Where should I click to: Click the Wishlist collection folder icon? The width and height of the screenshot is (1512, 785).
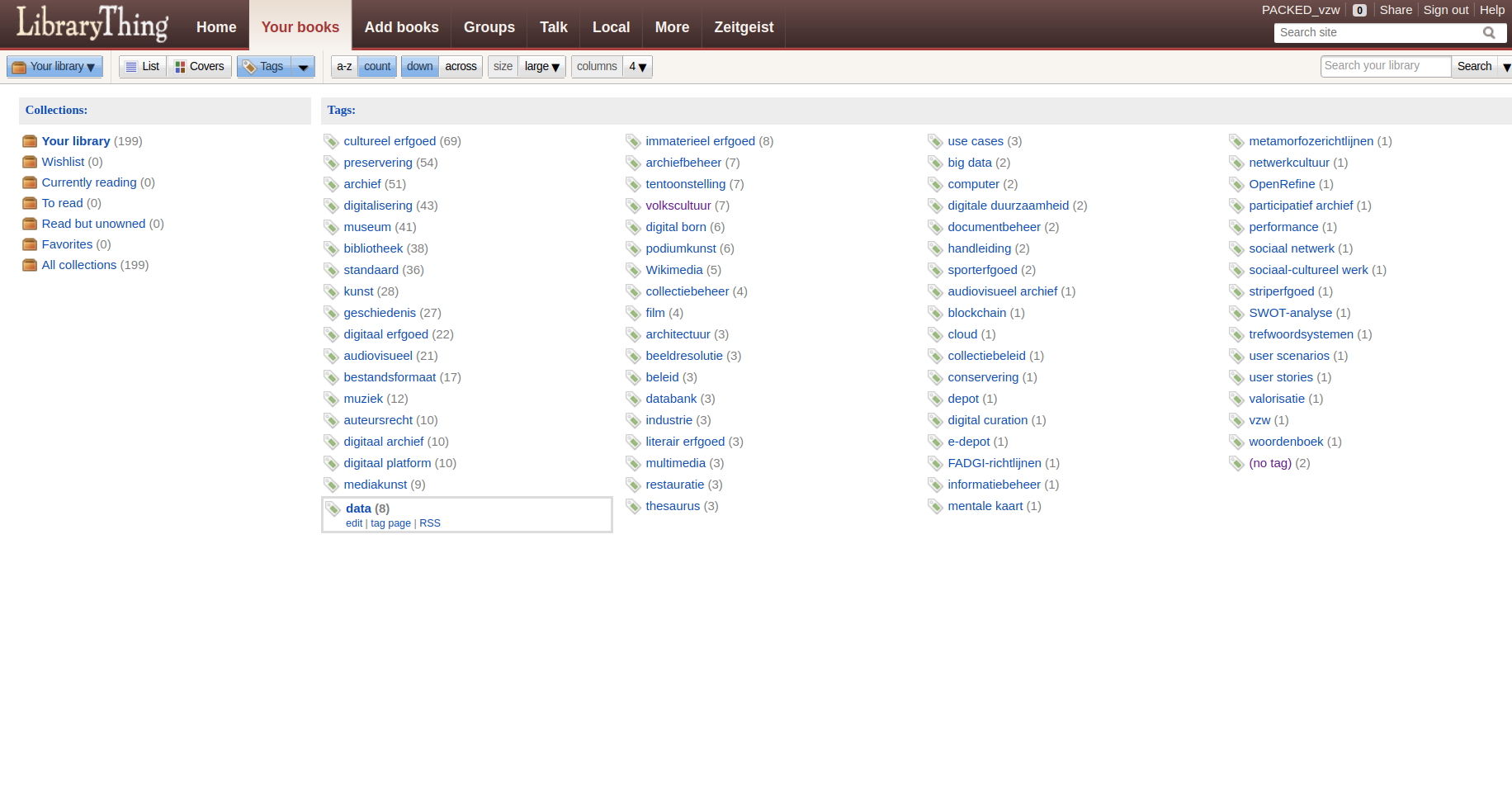[x=30, y=162]
